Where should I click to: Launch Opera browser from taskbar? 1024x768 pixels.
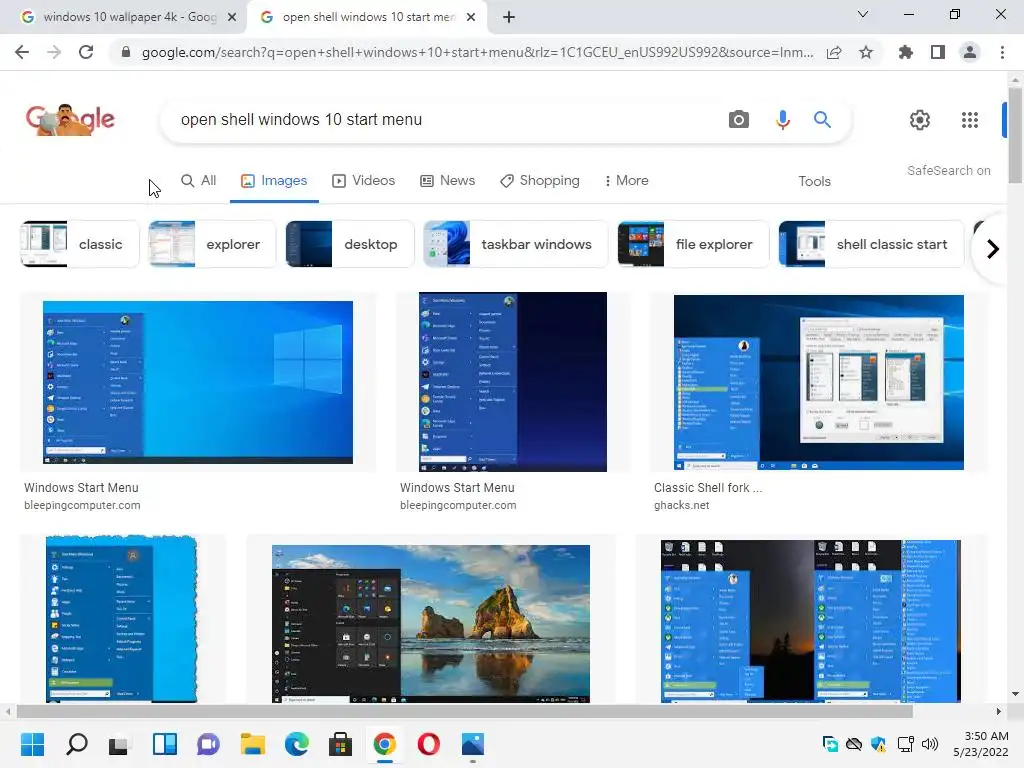[428, 744]
